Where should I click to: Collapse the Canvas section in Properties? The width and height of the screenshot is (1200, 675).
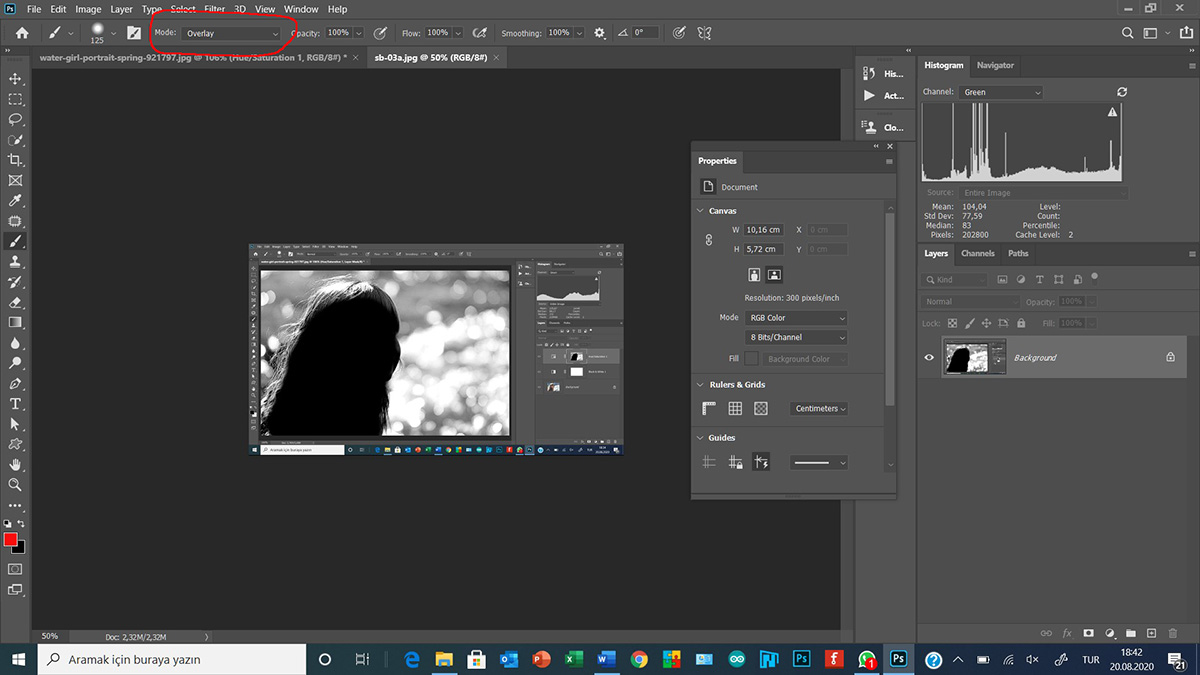click(700, 211)
